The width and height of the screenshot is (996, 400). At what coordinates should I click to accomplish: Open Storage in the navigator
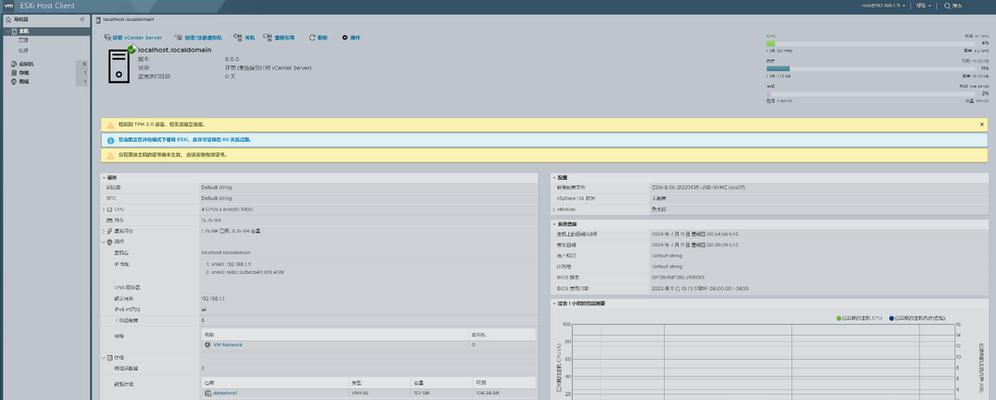24,73
